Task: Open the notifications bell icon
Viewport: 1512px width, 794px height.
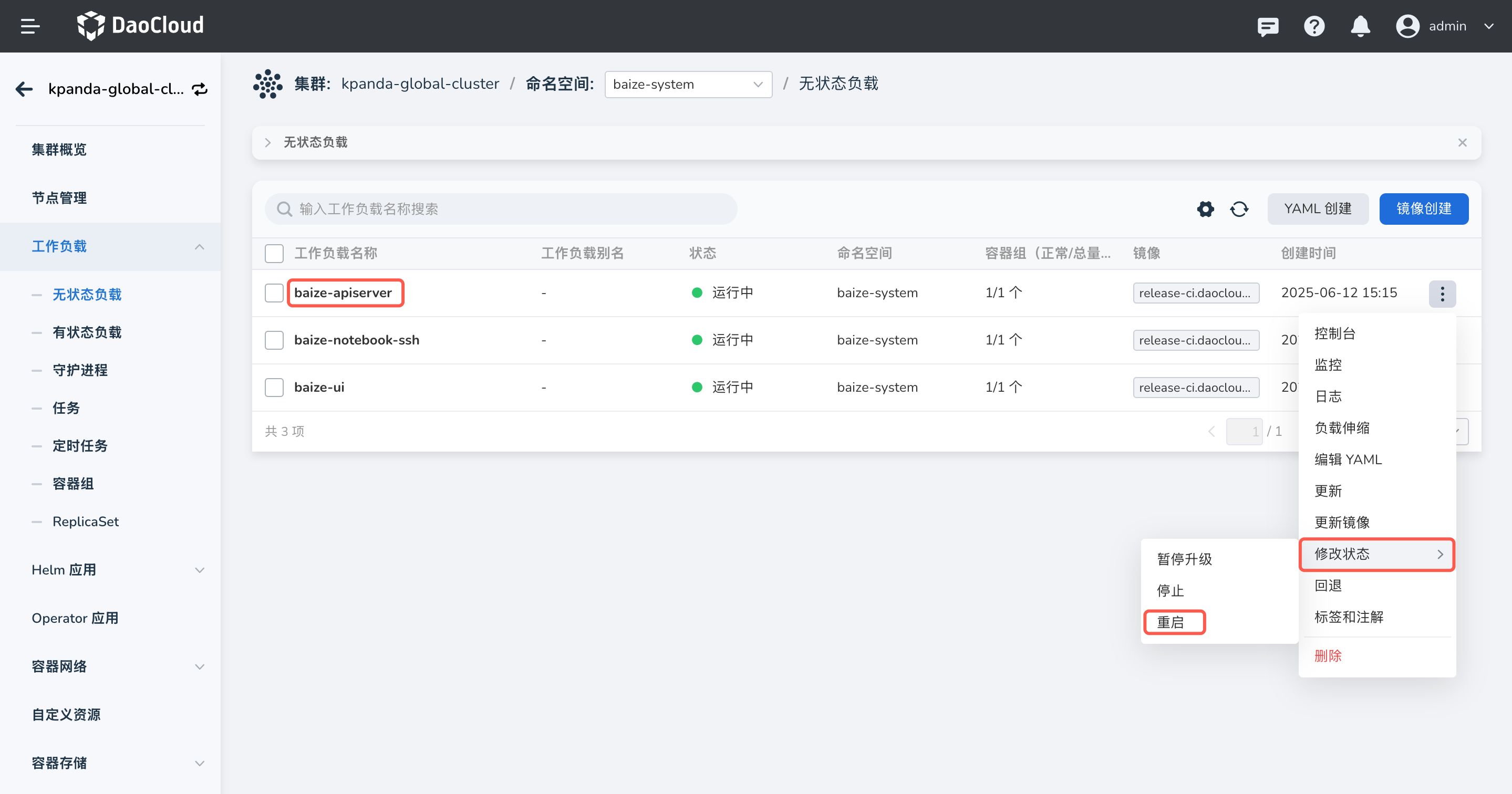Action: 1360,26
